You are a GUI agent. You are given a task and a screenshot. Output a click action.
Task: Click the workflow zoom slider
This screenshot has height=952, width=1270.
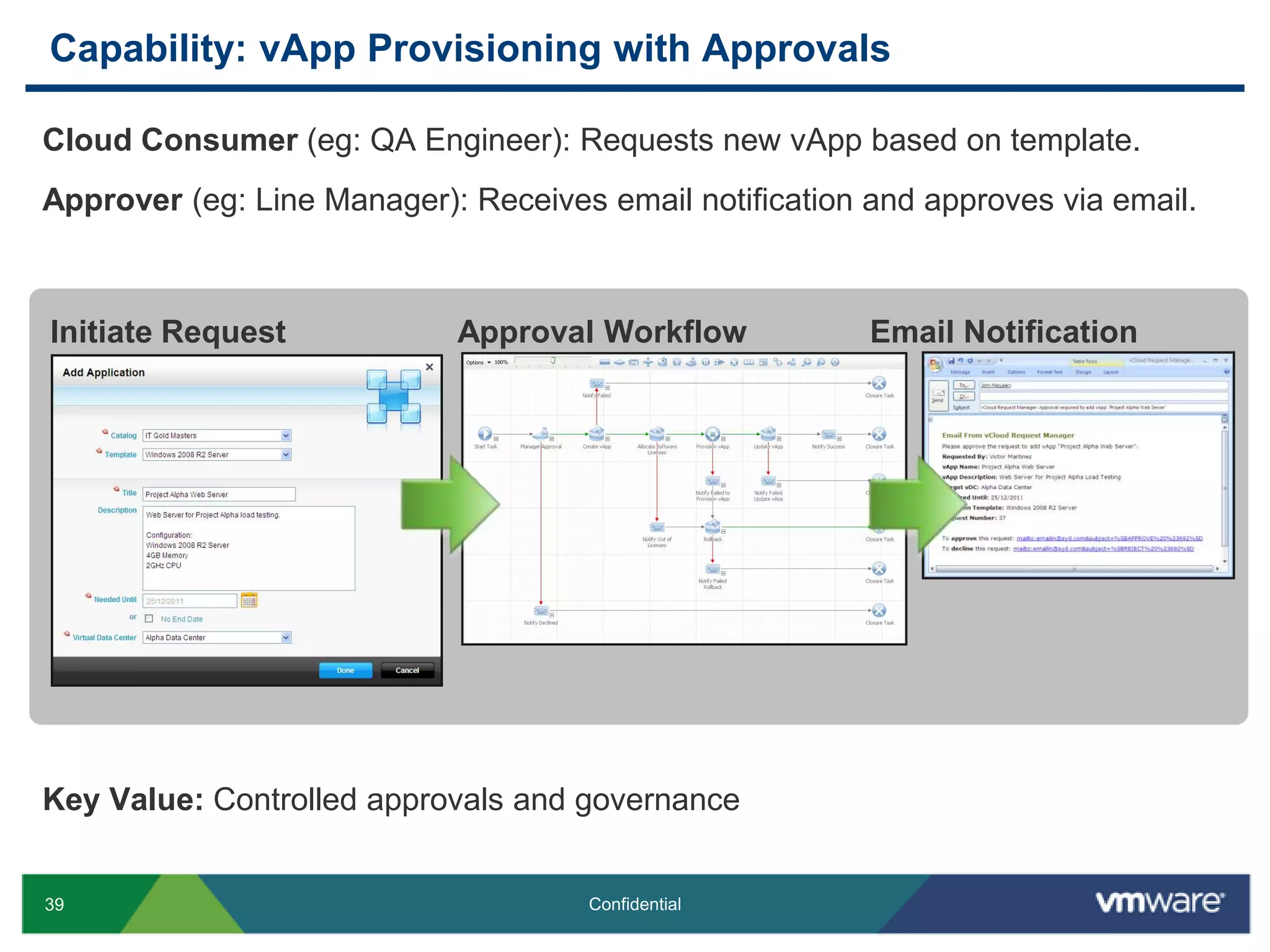tap(553, 361)
